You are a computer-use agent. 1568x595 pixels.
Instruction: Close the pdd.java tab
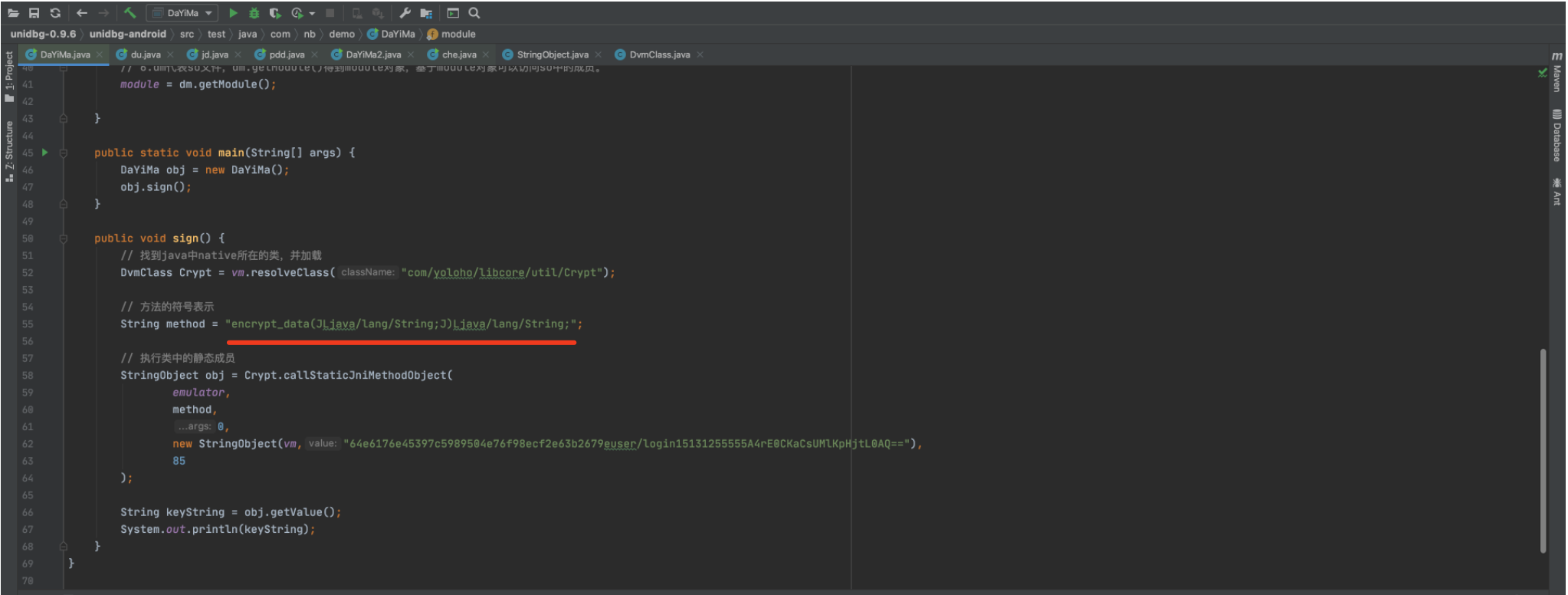[314, 55]
